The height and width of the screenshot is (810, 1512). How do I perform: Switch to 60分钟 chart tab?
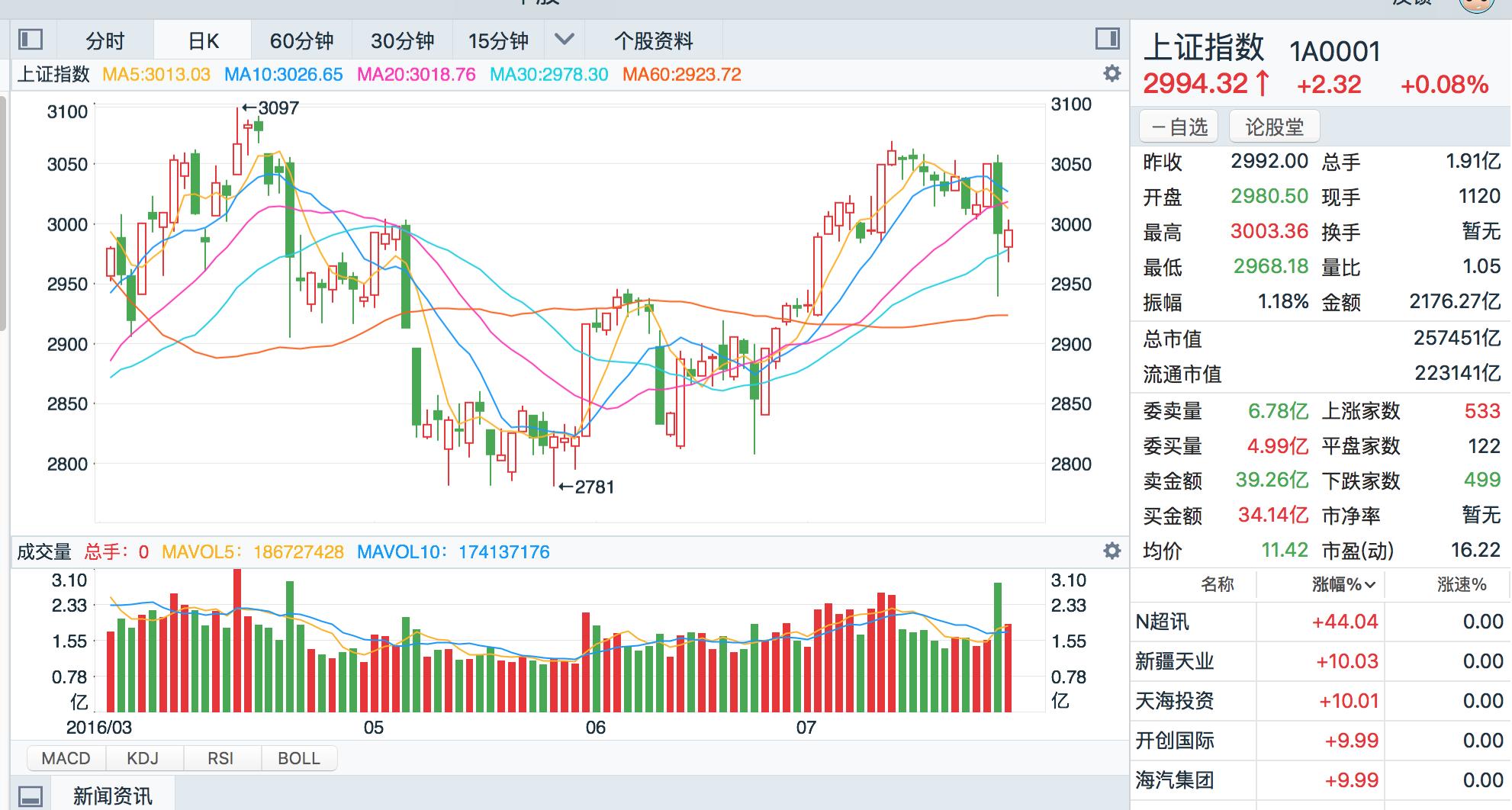pos(302,40)
